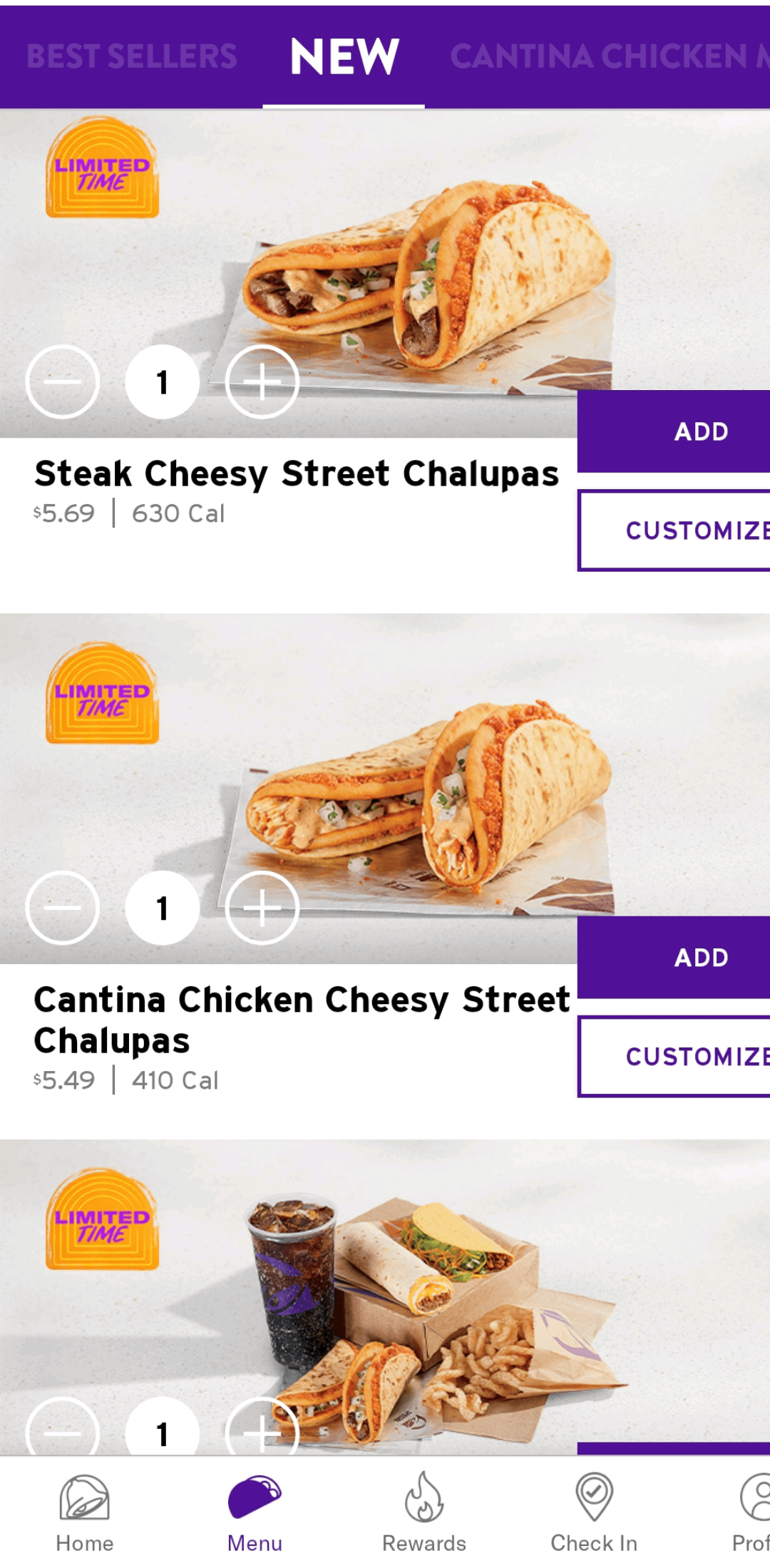The height and width of the screenshot is (1568, 770).
Task: Switch to the Best Sellers tab
Action: pyautogui.click(x=132, y=56)
